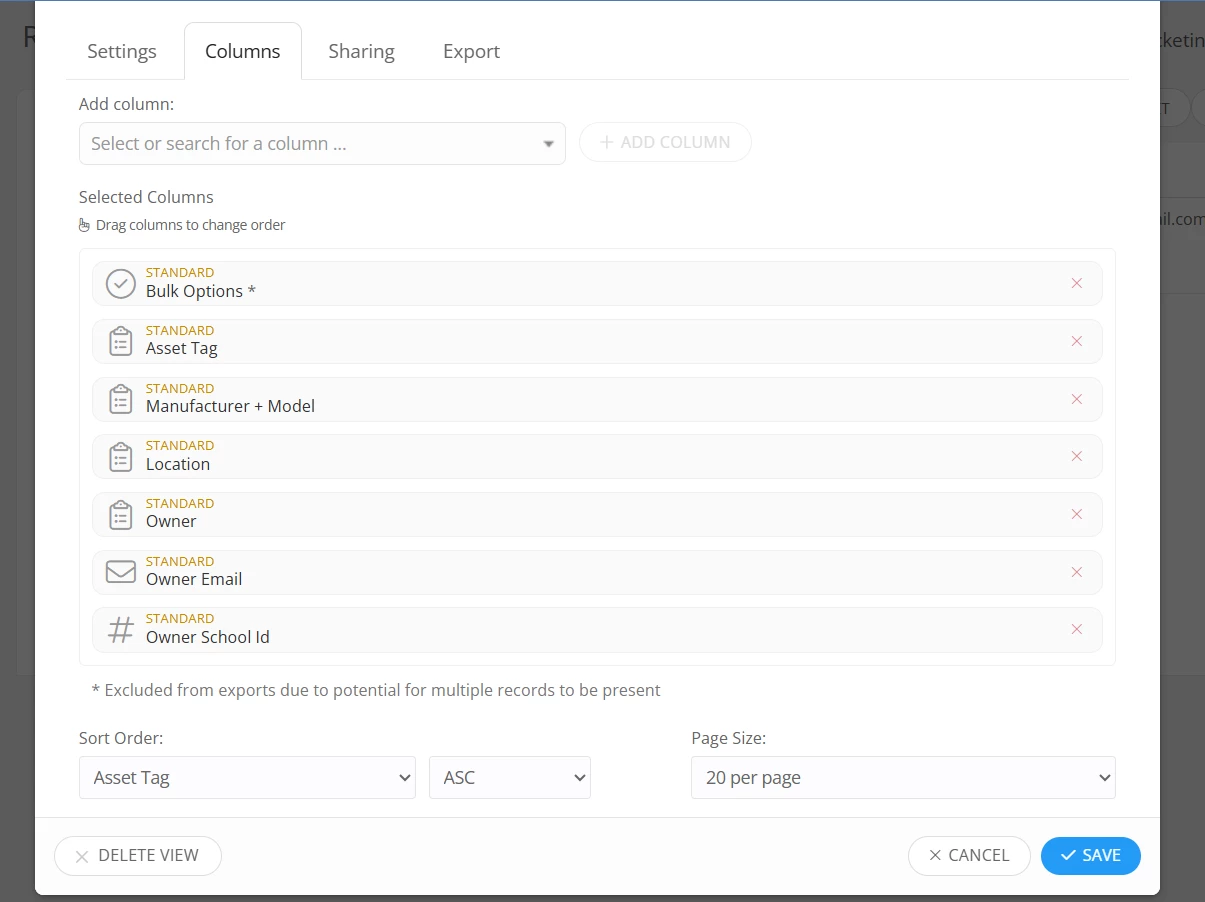
Task: Remove the Manufacturer + Model column
Action: tap(1077, 399)
